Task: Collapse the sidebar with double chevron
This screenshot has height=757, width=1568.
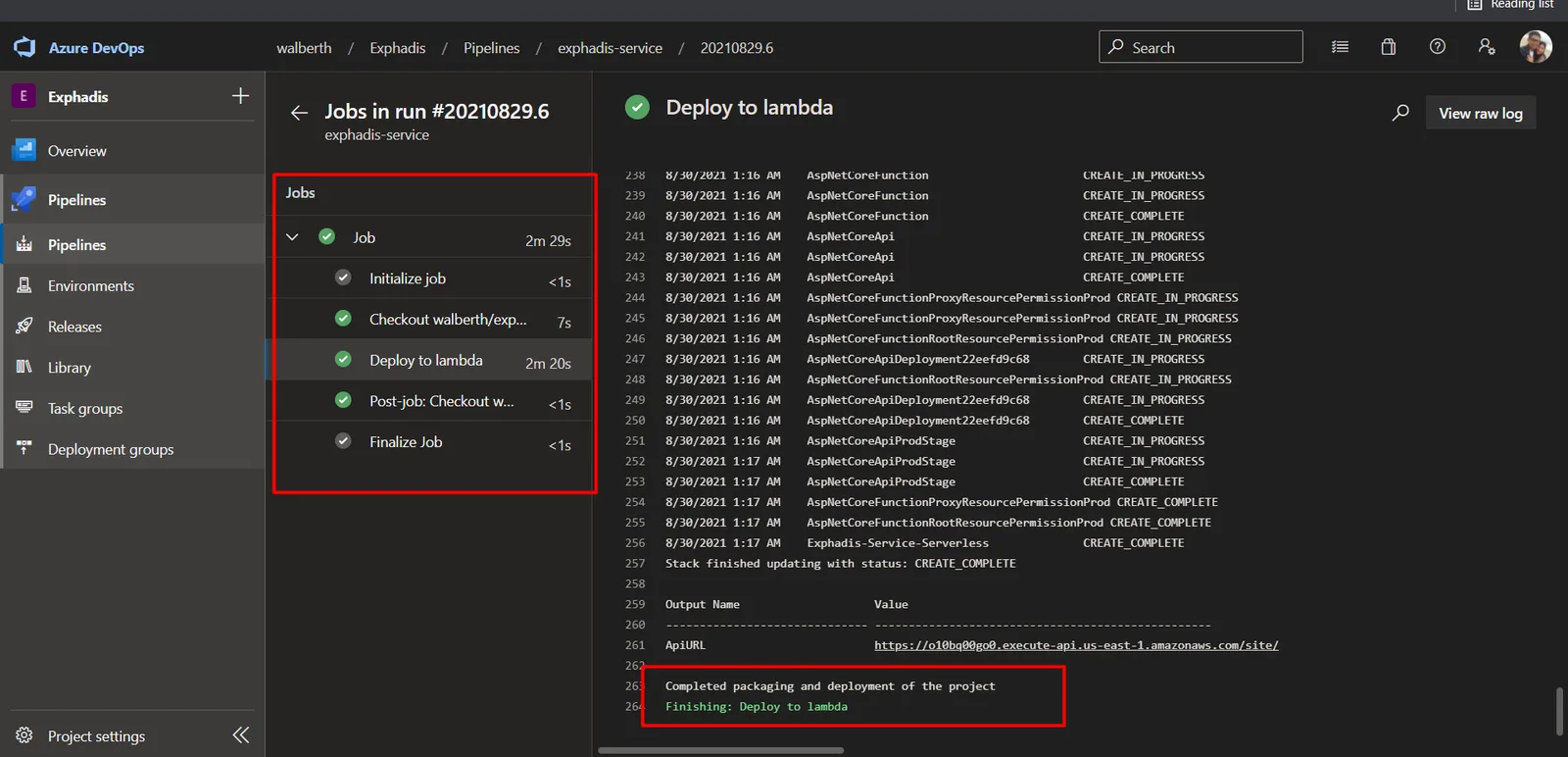Action: [241, 735]
